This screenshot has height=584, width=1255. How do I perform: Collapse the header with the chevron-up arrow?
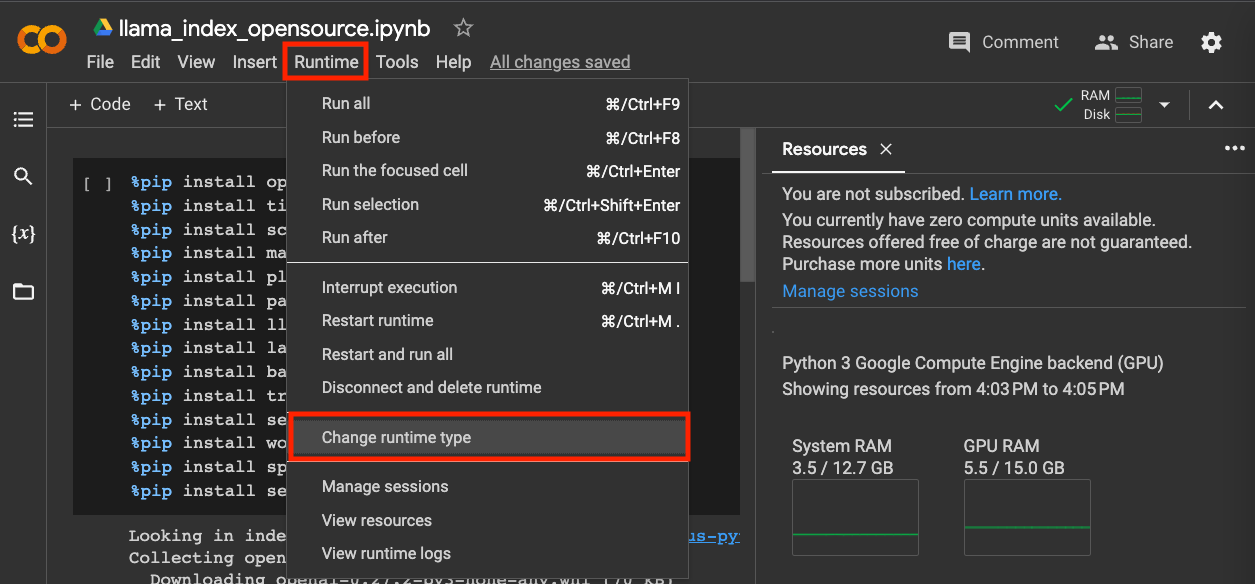coord(1216,105)
